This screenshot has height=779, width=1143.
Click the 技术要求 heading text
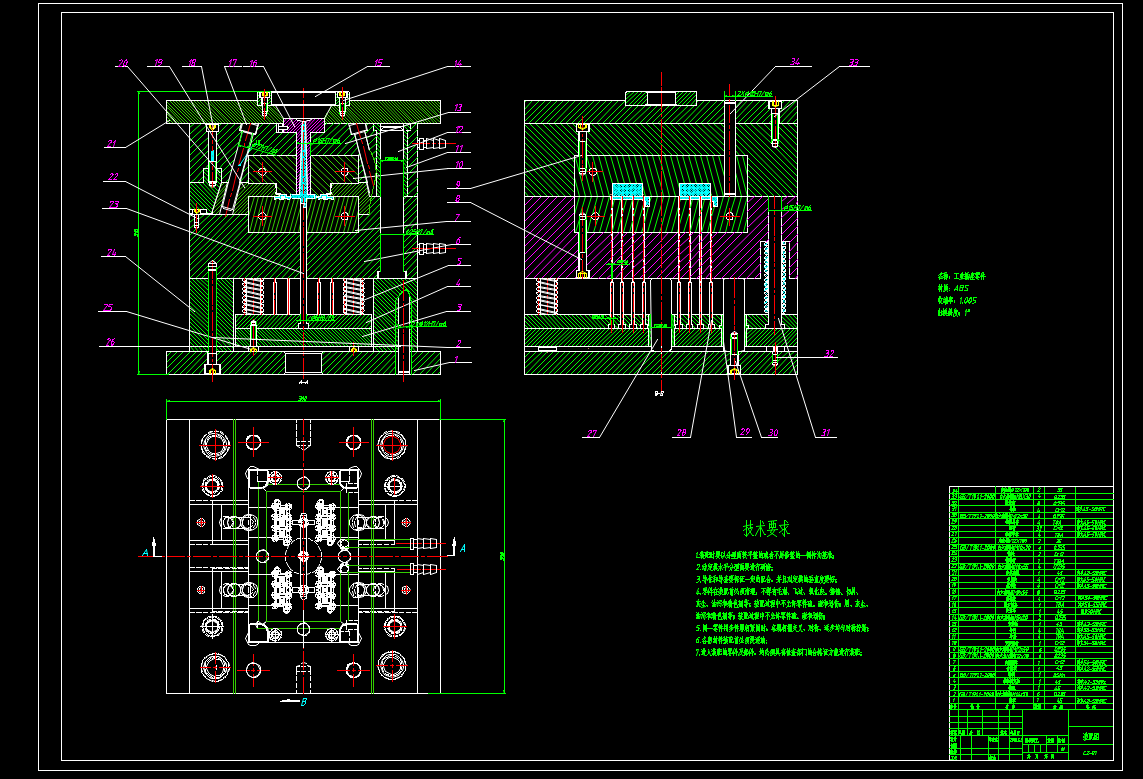(767, 528)
